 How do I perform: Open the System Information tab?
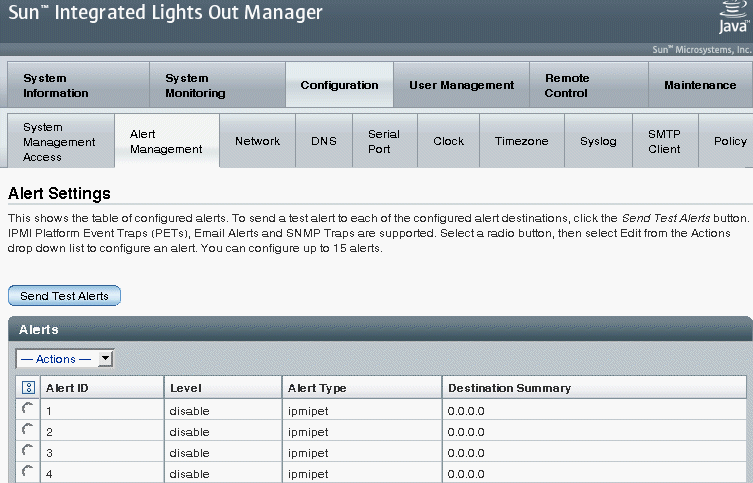[78, 85]
